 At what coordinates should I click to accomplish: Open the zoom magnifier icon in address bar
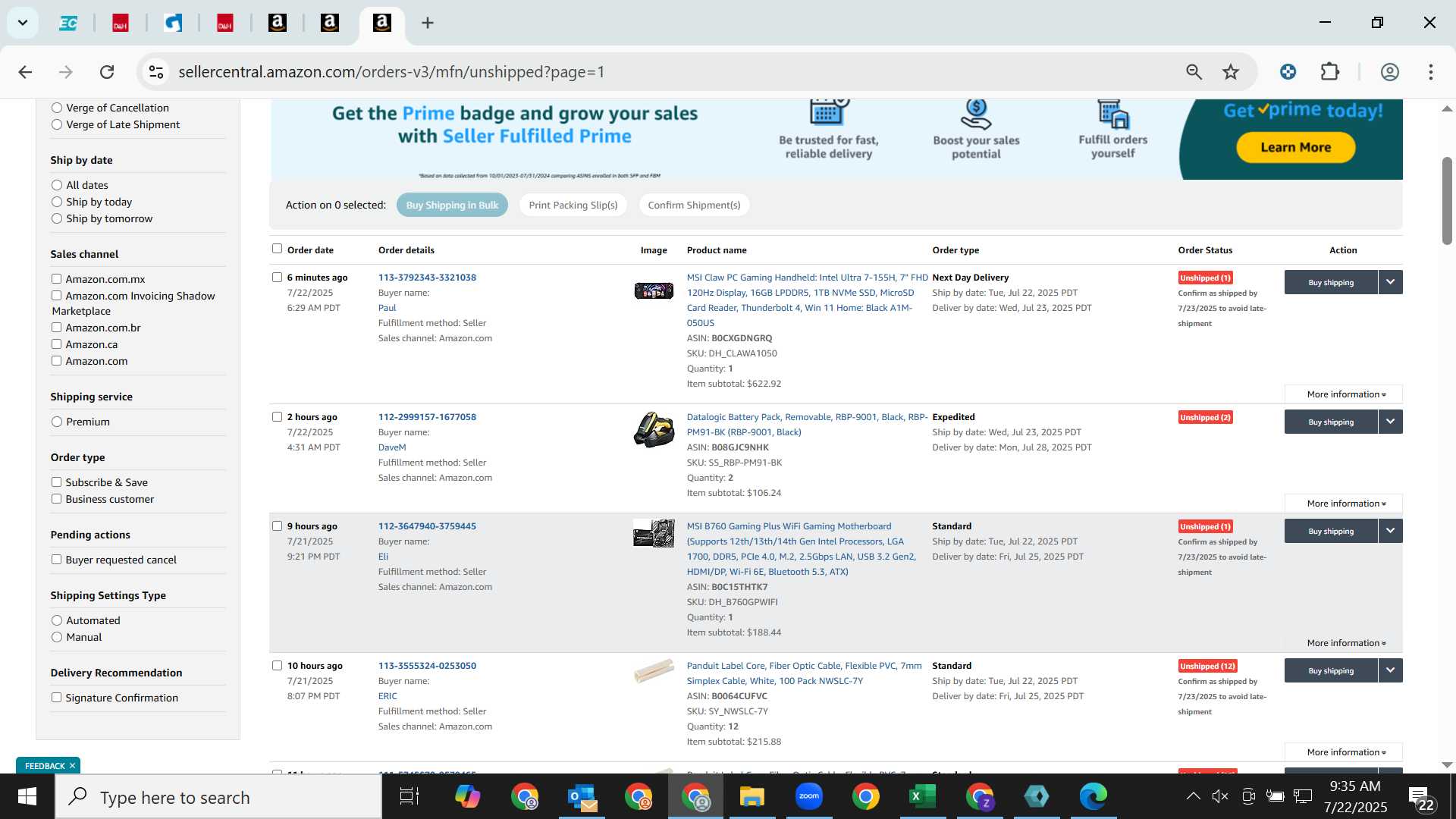(1194, 72)
